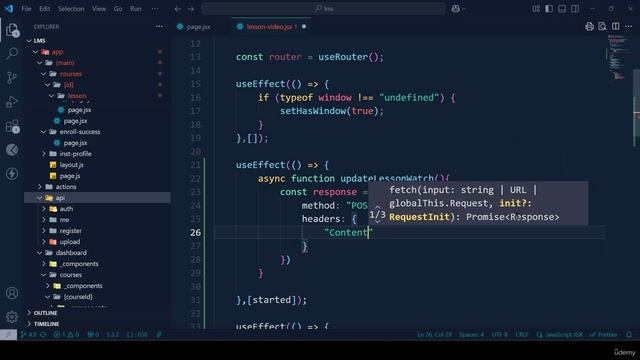This screenshot has width=640, height=360.
Task: Collapse the [id] folder
Action: 48,85
